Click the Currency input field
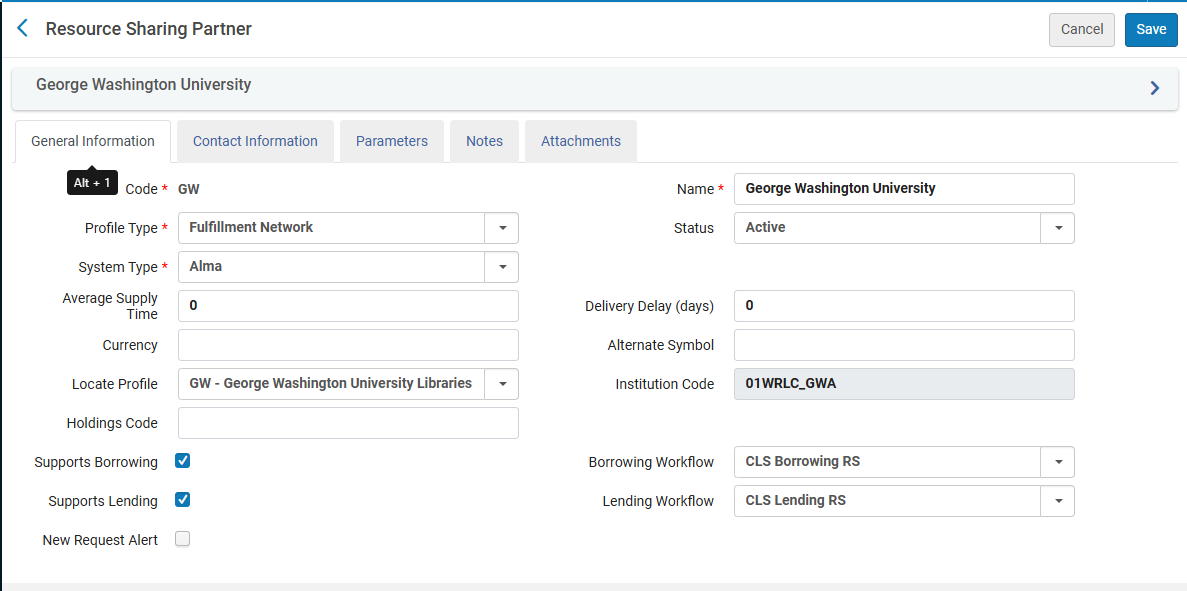 [348, 345]
